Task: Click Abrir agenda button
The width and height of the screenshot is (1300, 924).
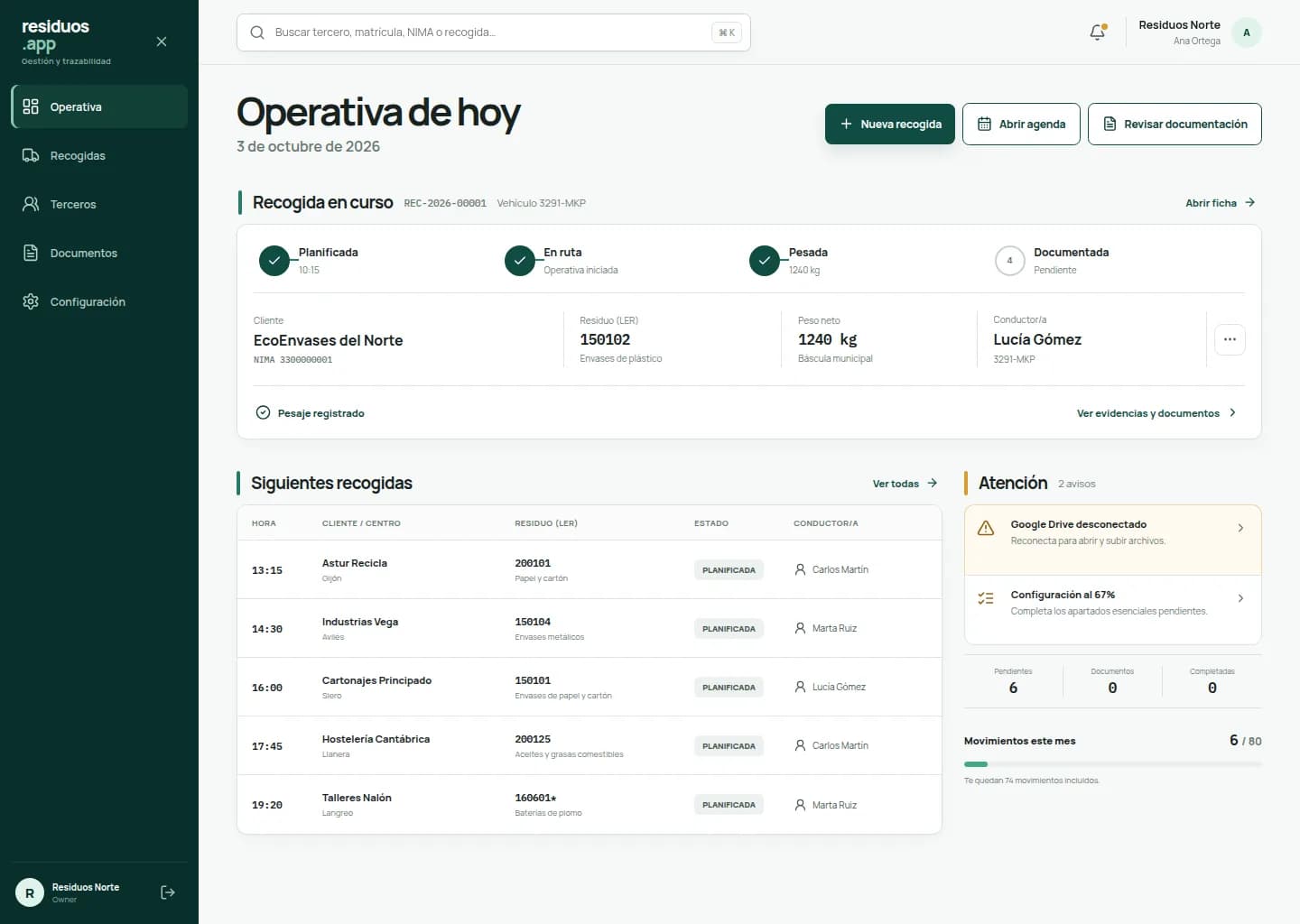Action: (1021, 125)
